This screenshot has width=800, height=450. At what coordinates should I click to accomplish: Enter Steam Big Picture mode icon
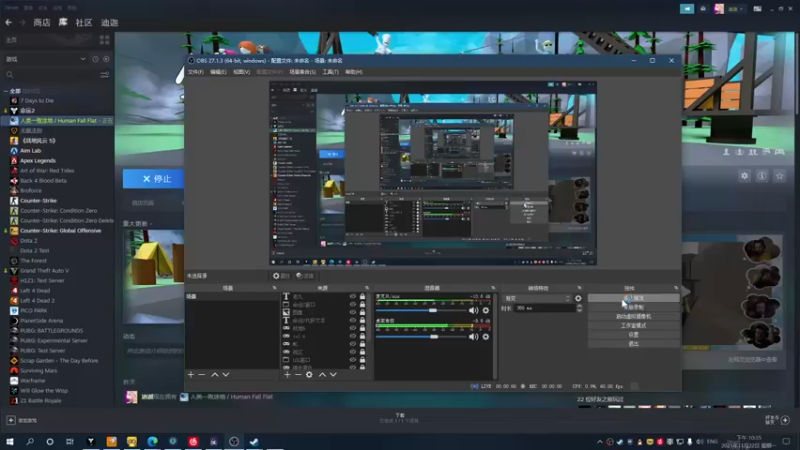pyautogui.click(x=758, y=9)
